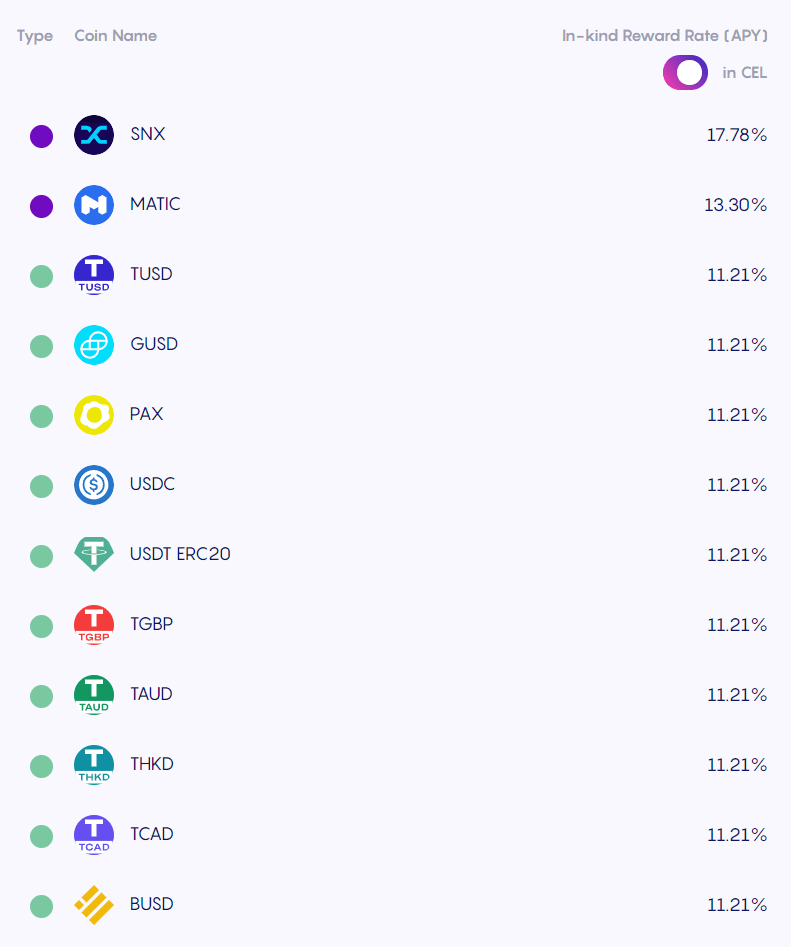
Task: Click the SNX coin icon
Action: point(94,135)
